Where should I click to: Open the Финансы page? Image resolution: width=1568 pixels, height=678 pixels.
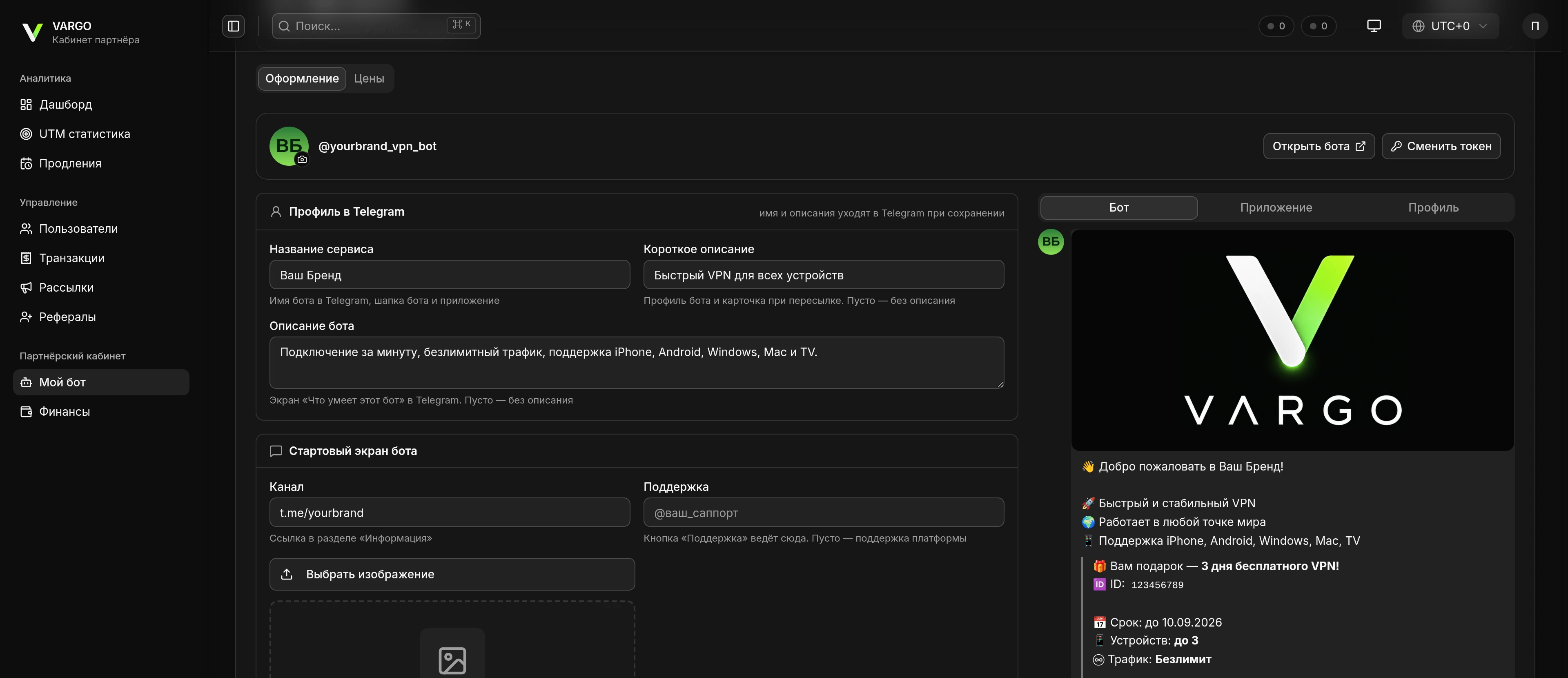click(101, 411)
